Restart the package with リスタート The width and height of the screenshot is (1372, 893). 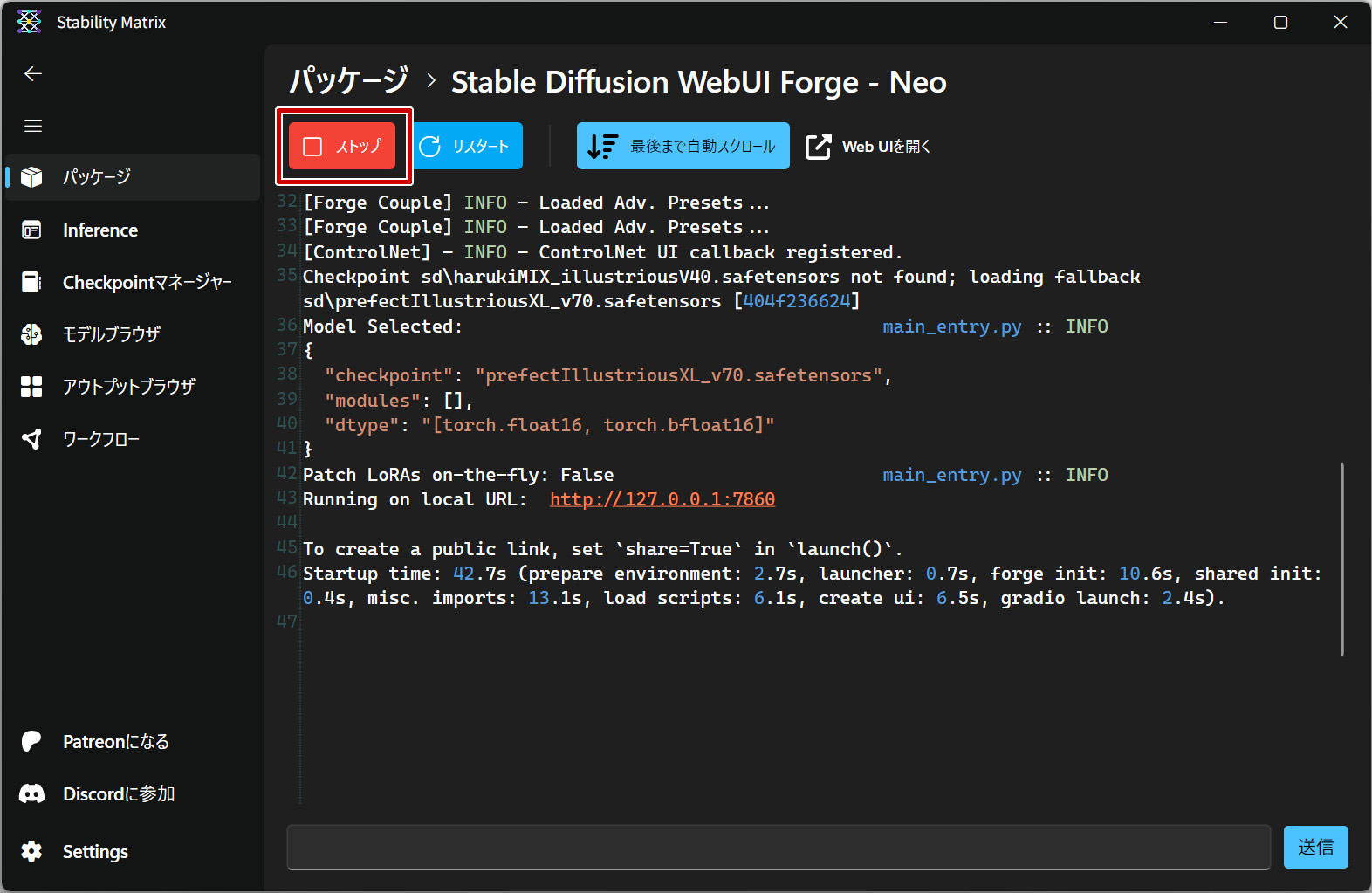click(467, 146)
